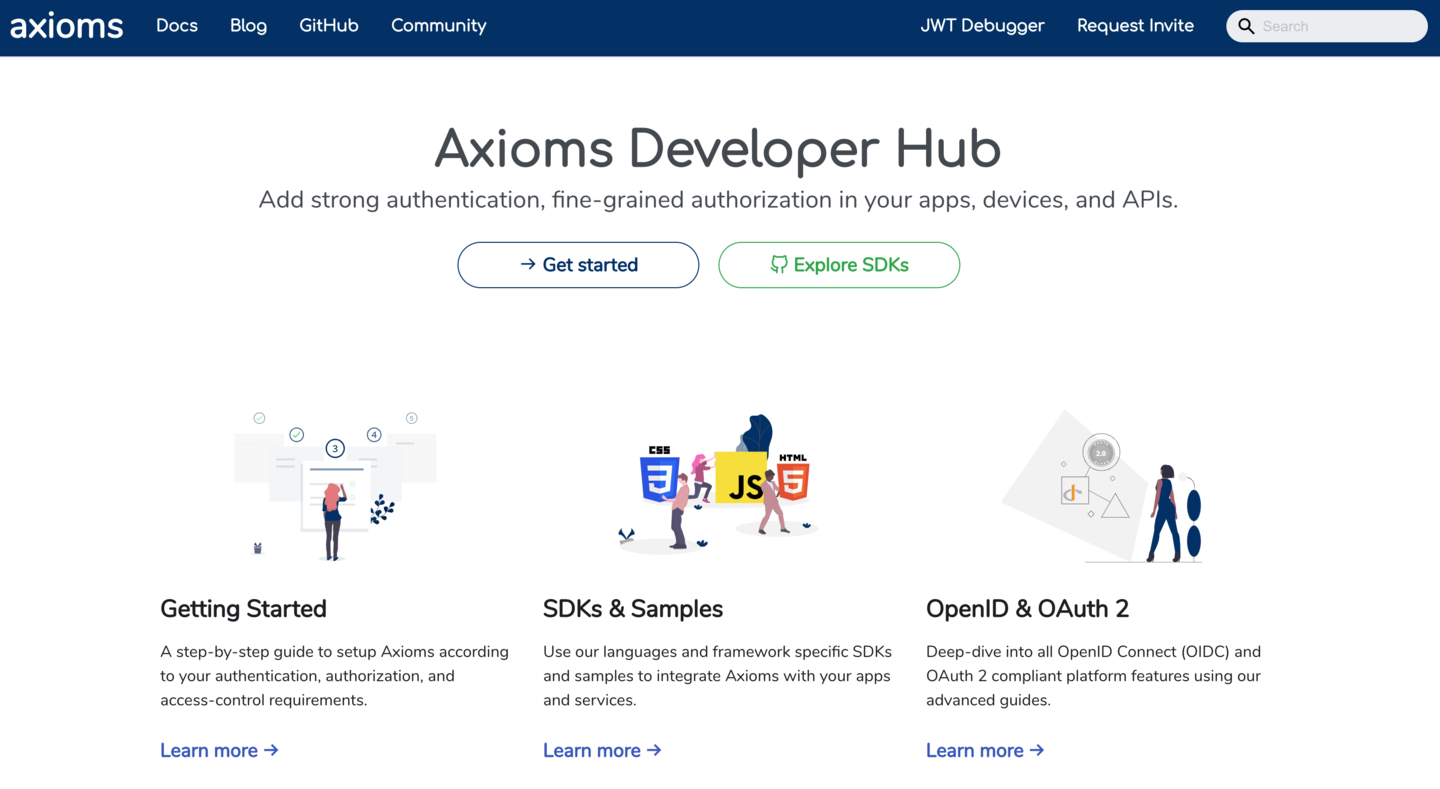Viewport: 1440px width, 789px height.
Task: Open the Community page
Action: 438,26
